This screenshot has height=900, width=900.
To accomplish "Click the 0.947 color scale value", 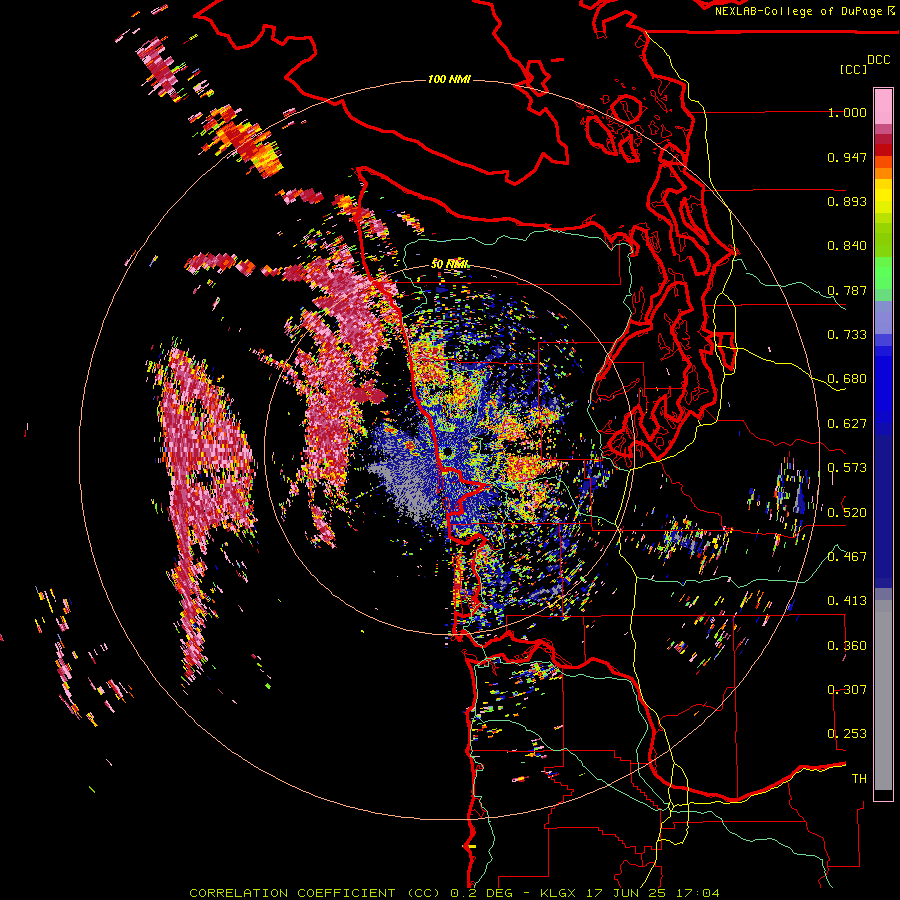I will pyautogui.click(x=847, y=157).
